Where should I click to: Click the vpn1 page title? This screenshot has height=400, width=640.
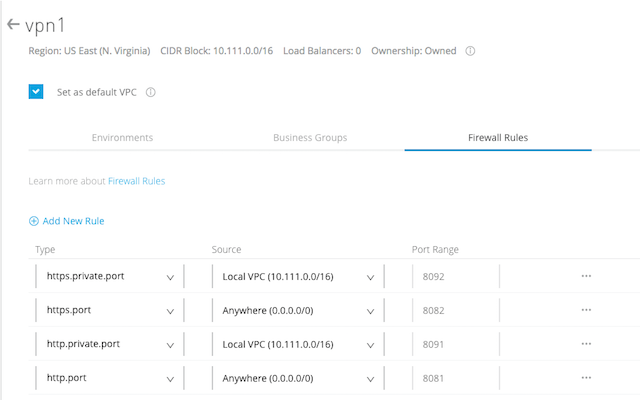[x=45, y=25]
